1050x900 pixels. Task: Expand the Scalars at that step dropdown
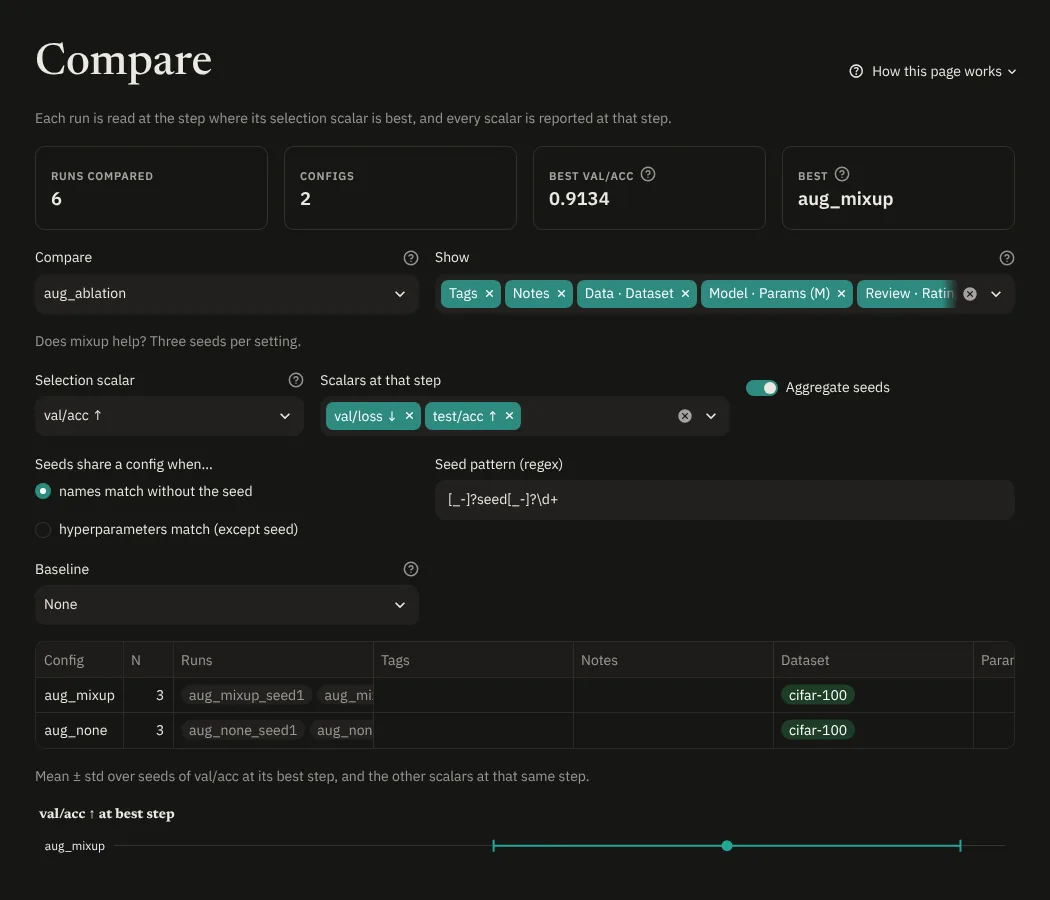[710, 416]
